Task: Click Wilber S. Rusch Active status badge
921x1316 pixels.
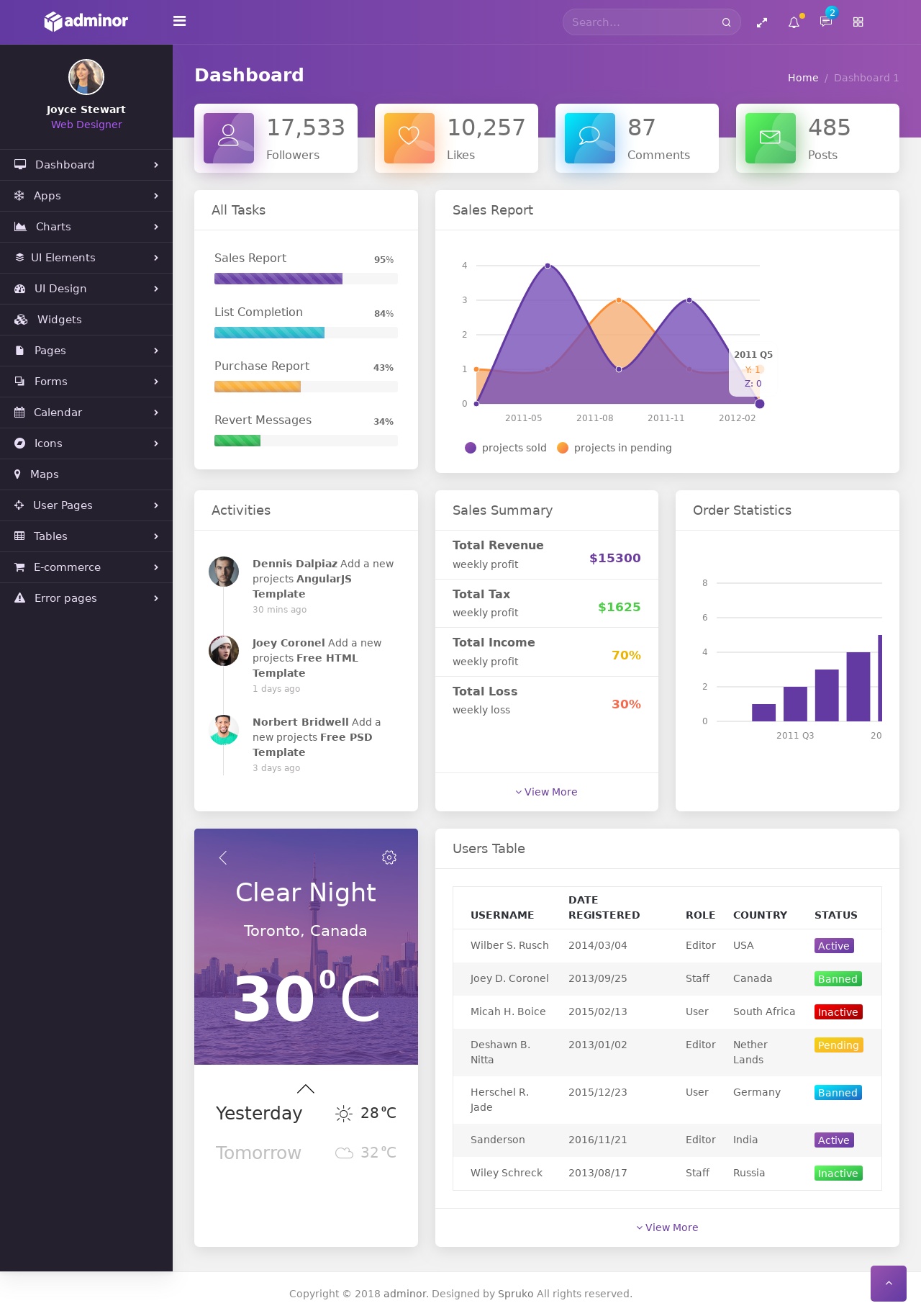Action: (834, 946)
